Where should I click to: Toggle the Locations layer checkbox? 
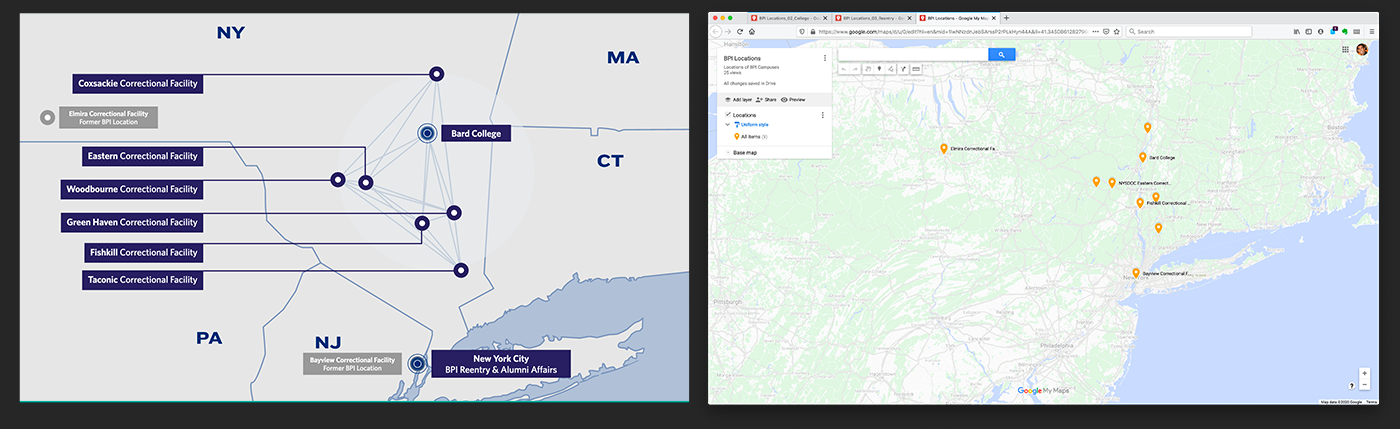click(728, 115)
